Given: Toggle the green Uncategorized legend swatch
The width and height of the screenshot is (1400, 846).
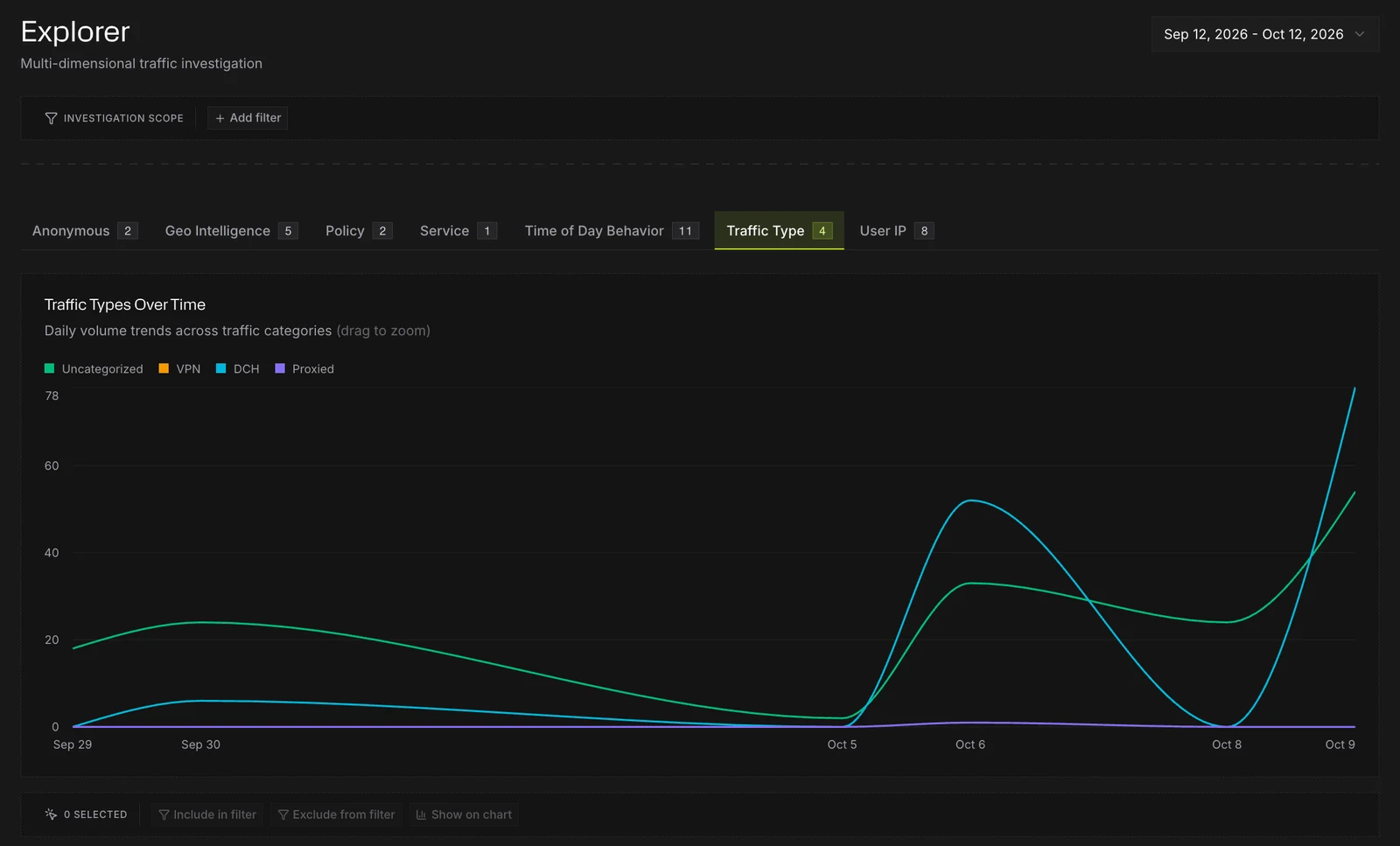Looking at the screenshot, I should 50,368.
